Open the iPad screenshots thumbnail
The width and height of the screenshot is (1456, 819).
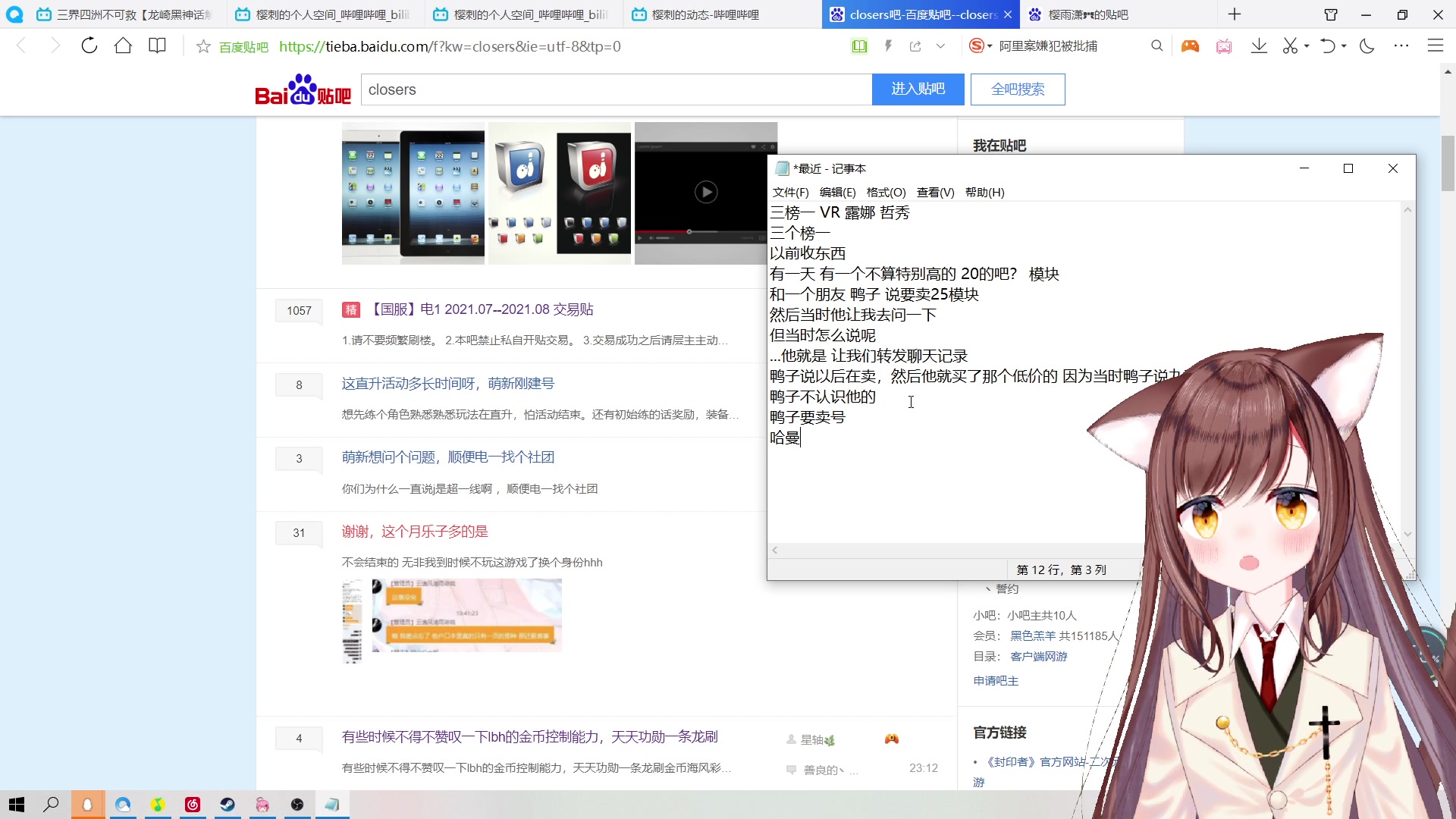413,193
